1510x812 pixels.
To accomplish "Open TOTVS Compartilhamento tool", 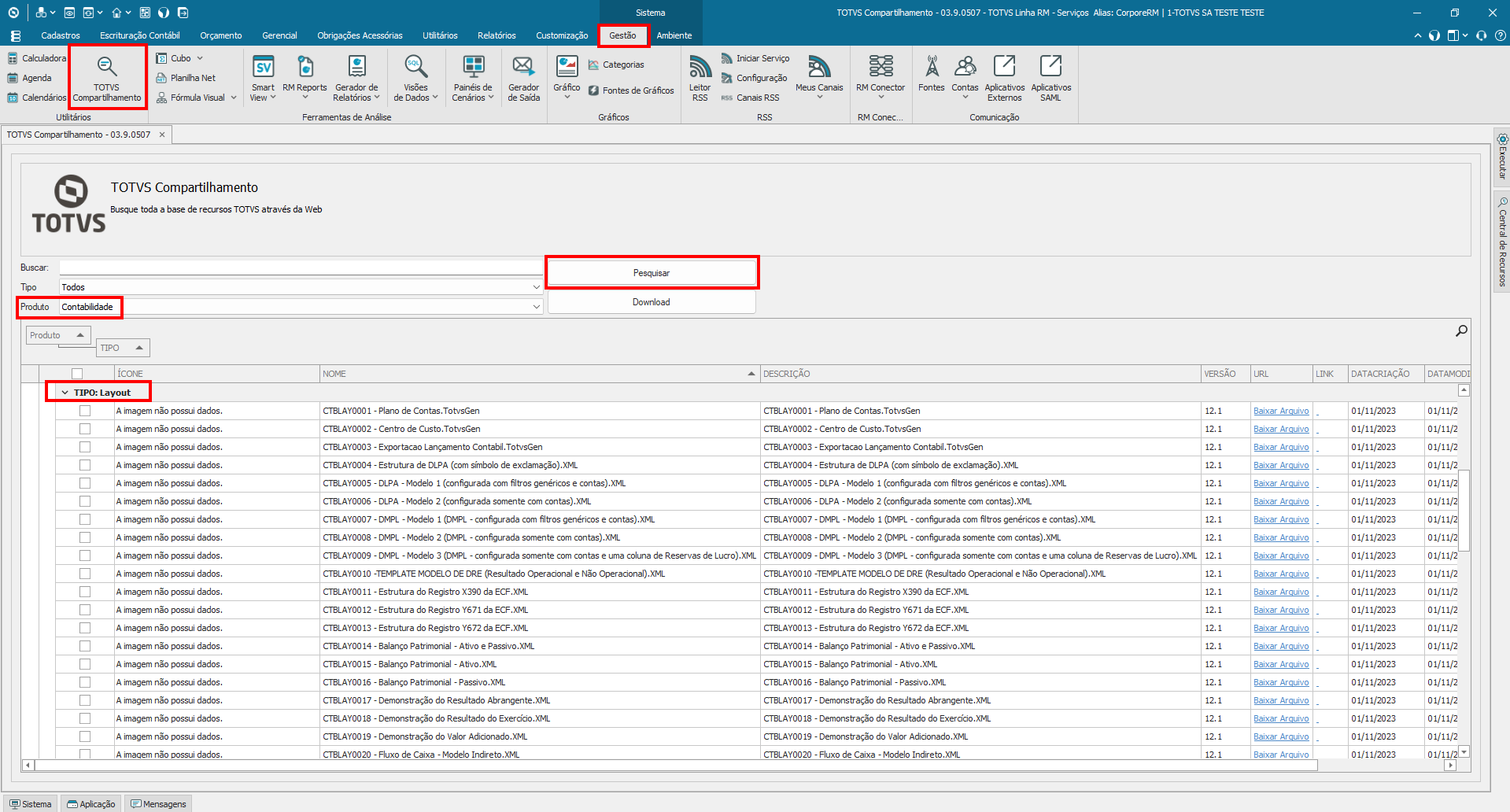I will click(x=107, y=77).
